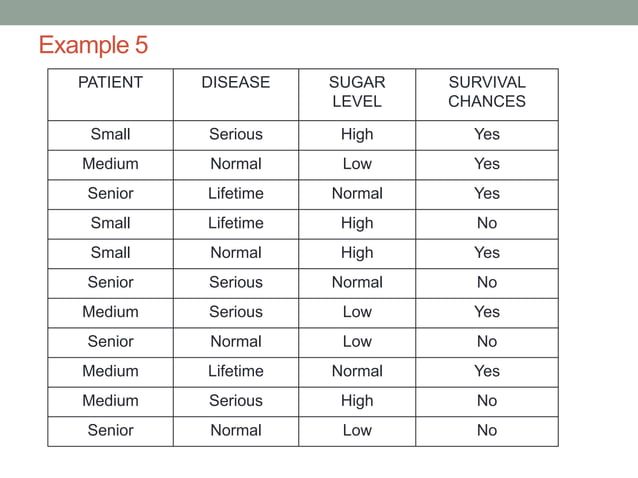Select the DISEASE column header
Image resolution: width=638 pixels, height=478 pixels.
[236, 82]
